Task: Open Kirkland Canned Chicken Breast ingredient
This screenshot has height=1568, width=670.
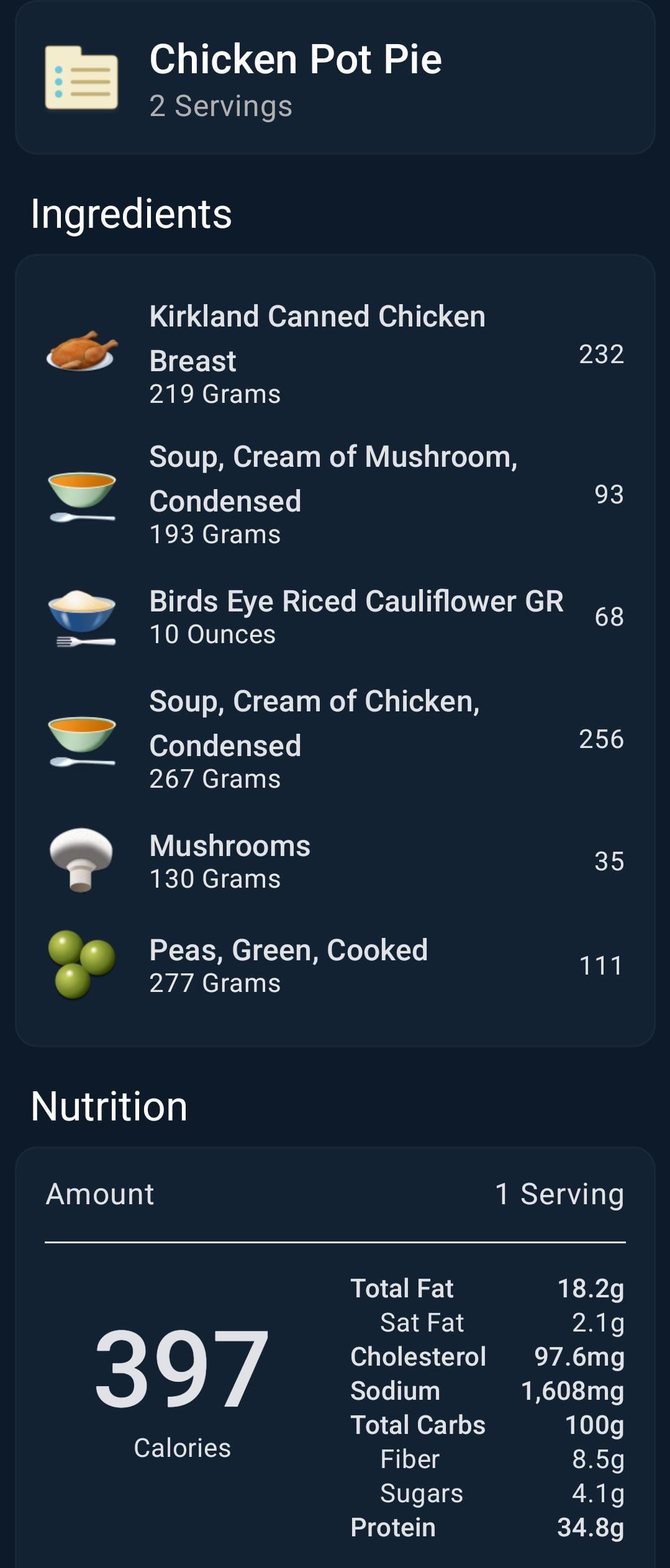Action: pos(335,354)
